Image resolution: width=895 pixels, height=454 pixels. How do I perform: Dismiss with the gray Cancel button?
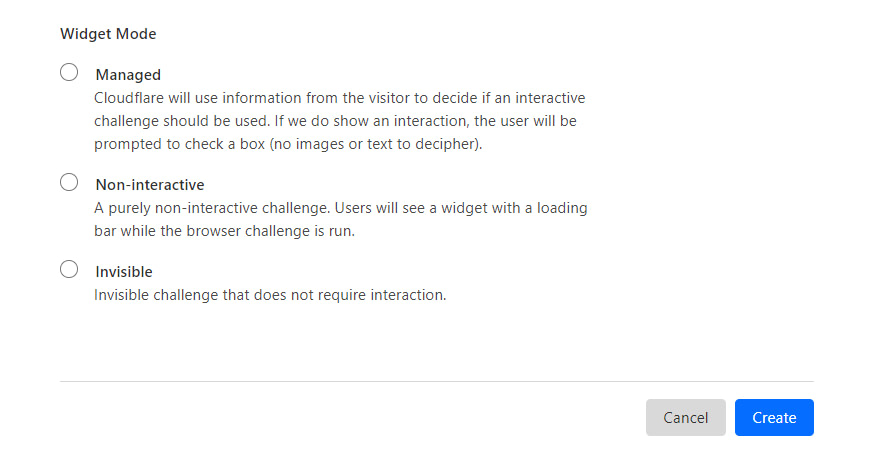tap(686, 417)
